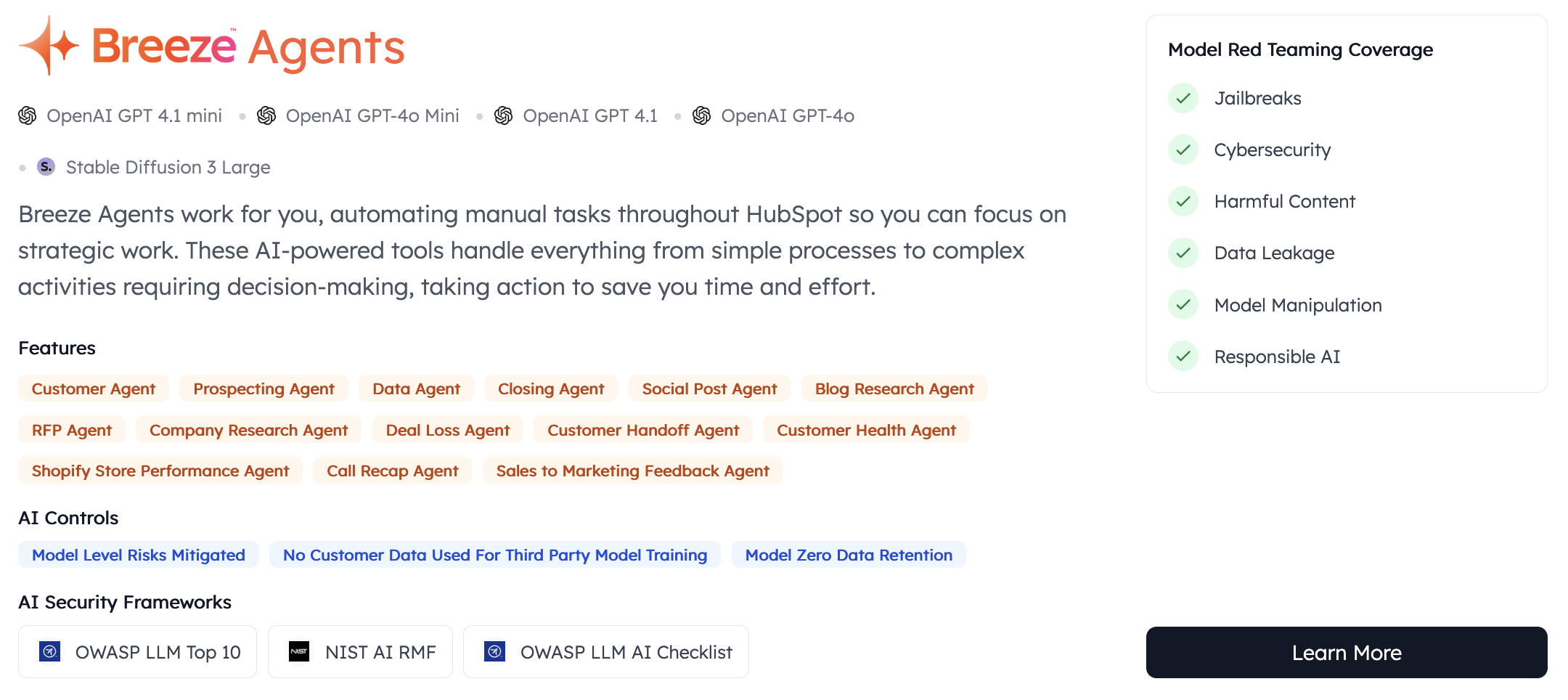This screenshot has width=1568, height=700.
Task: Click the OWASP LLM AI Checklist icon
Action: tap(494, 651)
